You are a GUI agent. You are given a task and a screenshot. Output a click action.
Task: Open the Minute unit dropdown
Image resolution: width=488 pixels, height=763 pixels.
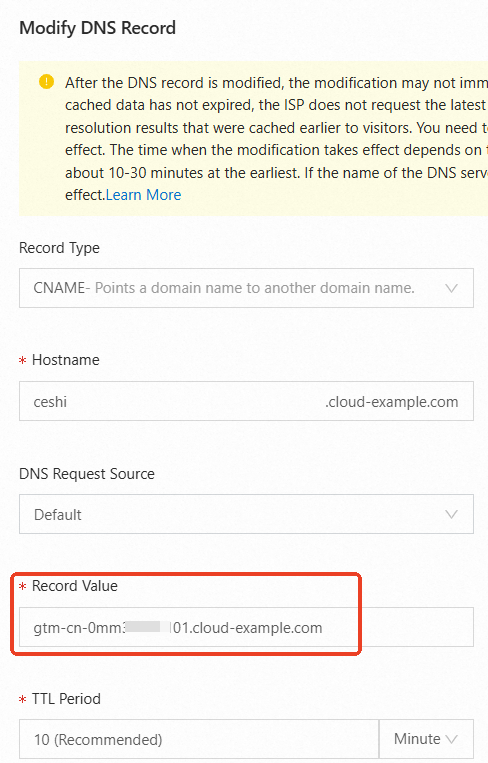tap(426, 740)
